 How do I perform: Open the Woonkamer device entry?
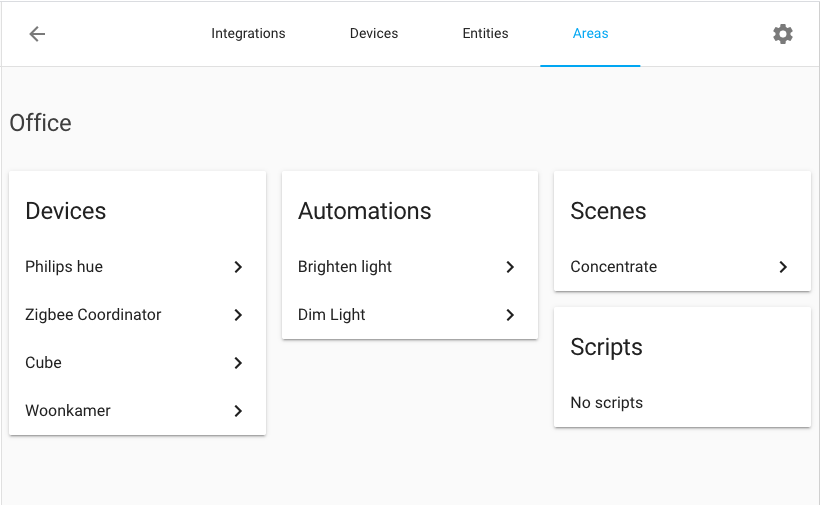click(68, 411)
